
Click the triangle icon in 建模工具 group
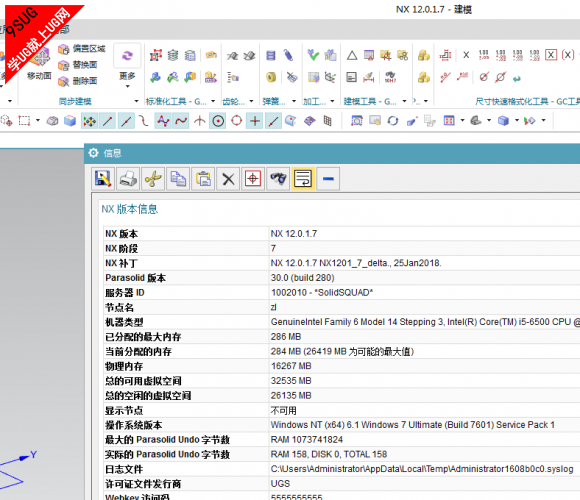pos(352,55)
